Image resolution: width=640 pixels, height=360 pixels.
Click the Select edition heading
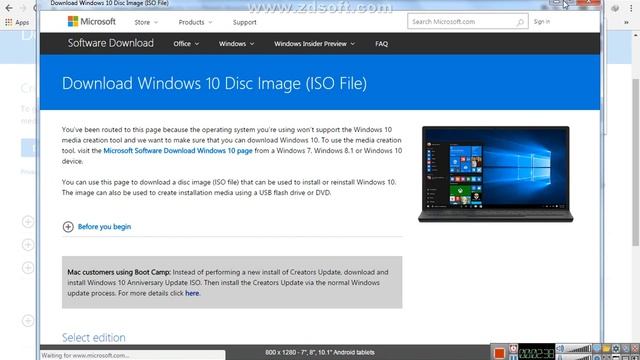(x=93, y=338)
